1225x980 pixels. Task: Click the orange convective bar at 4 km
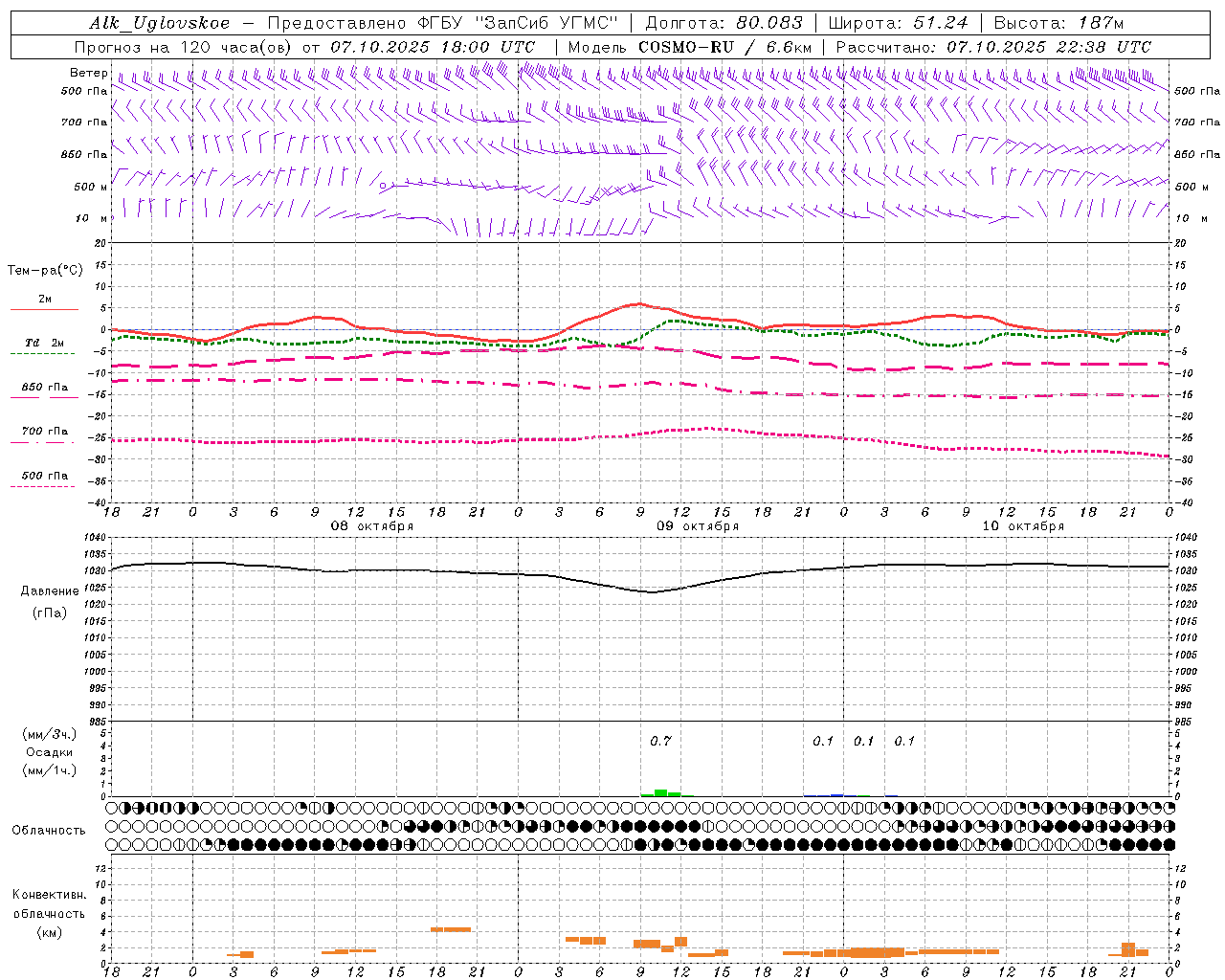(450, 929)
